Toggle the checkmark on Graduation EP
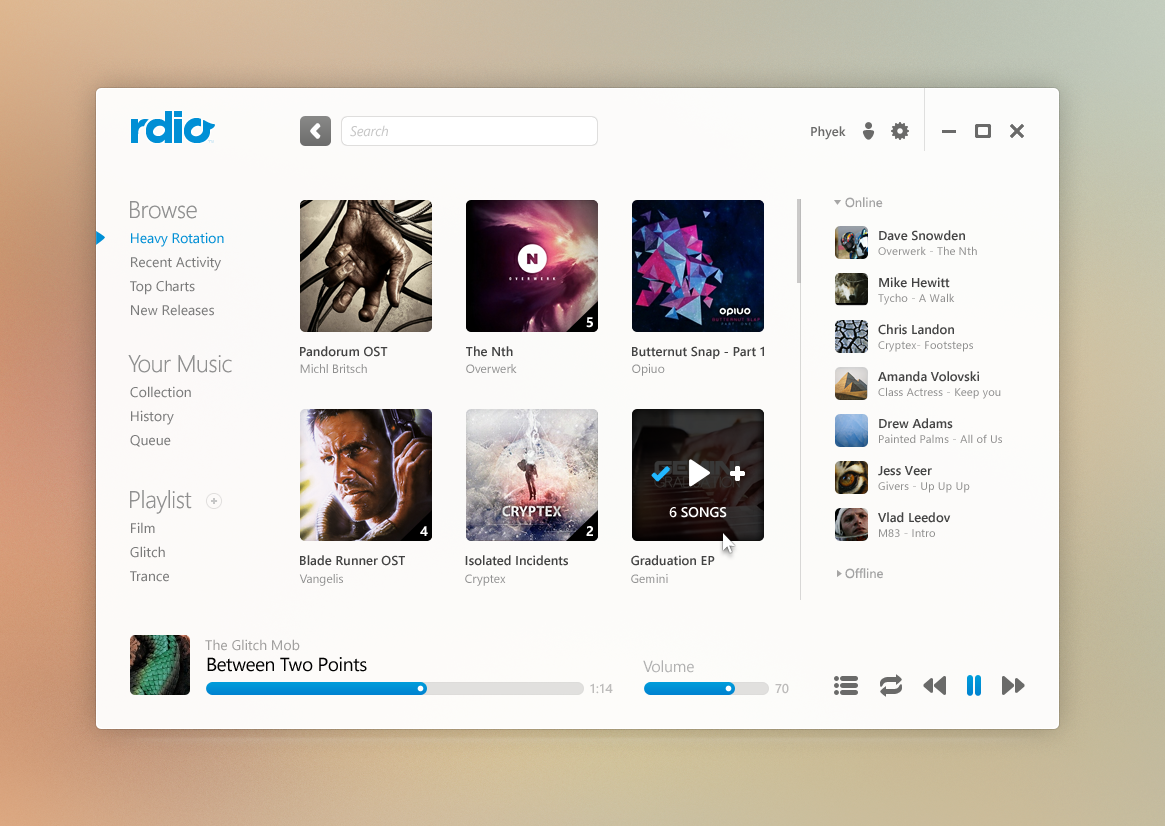 point(660,474)
